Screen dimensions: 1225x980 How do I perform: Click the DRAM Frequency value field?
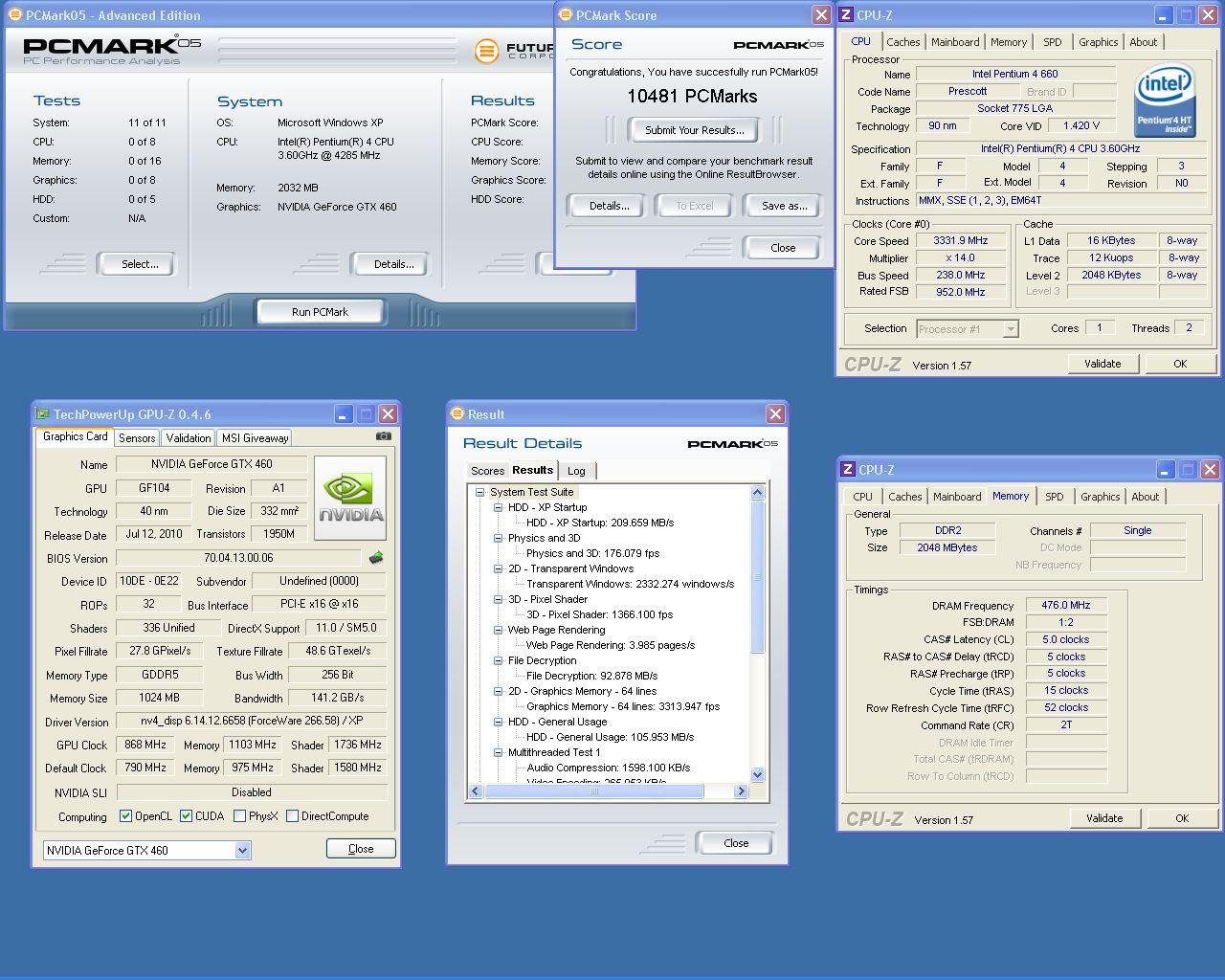[x=1066, y=606]
